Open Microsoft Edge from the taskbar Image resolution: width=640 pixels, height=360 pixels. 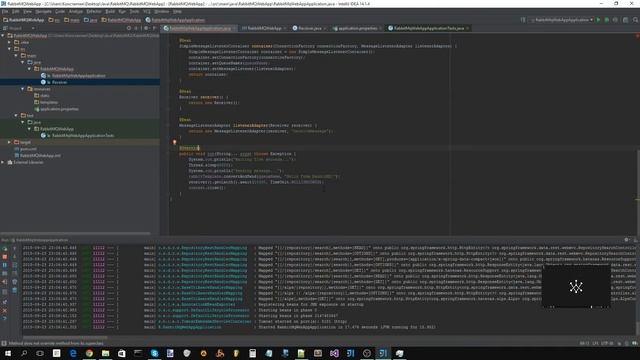click(x=73, y=353)
